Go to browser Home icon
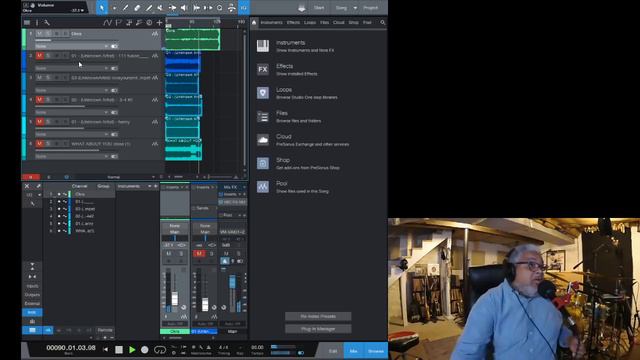This screenshot has width=640, height=360. click(x=254, y=22)
